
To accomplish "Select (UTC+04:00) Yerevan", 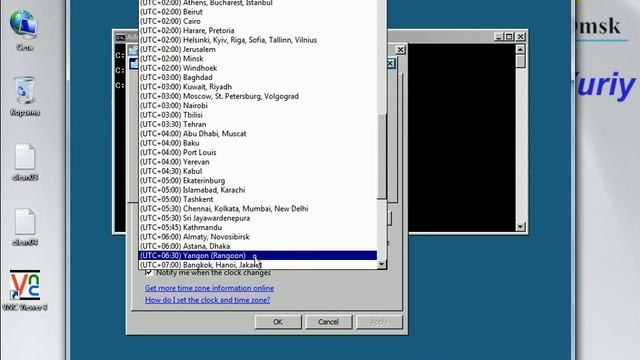I will (x=258, y=162).
